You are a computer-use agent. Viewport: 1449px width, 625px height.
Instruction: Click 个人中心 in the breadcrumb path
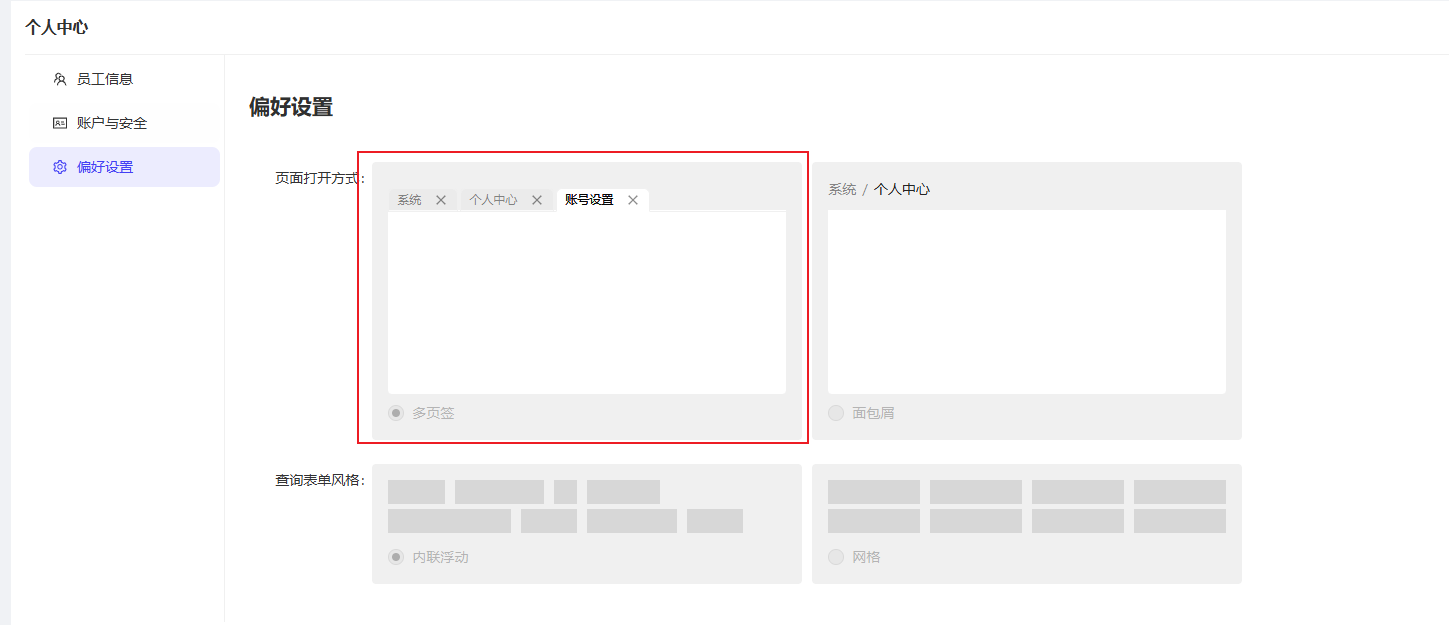901,189
